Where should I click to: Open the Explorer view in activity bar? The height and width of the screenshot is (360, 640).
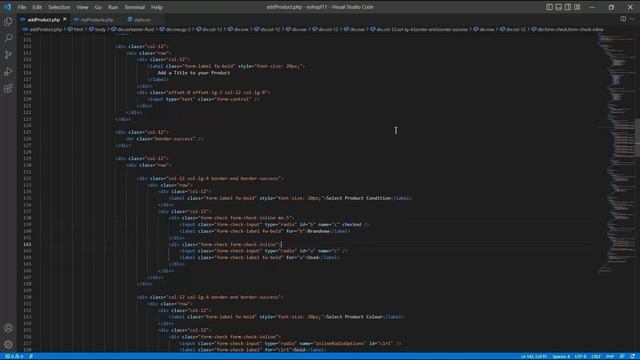click(x=8, y=21)
